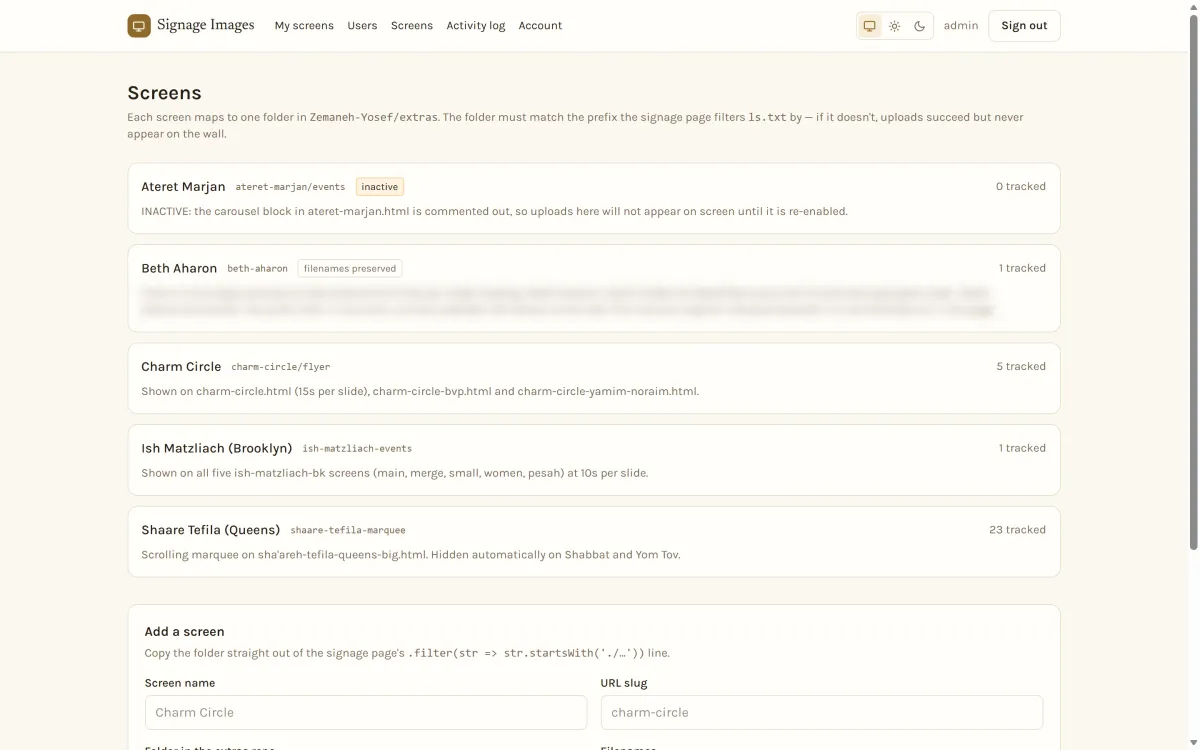1200x750 pixels.
Task: Click the shaare-tefila-marquee folder label
Action: pos(348,530)
